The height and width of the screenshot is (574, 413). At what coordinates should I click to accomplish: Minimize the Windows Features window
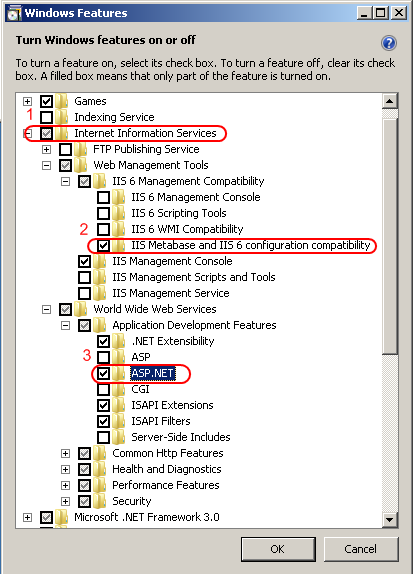coord(363,13)
